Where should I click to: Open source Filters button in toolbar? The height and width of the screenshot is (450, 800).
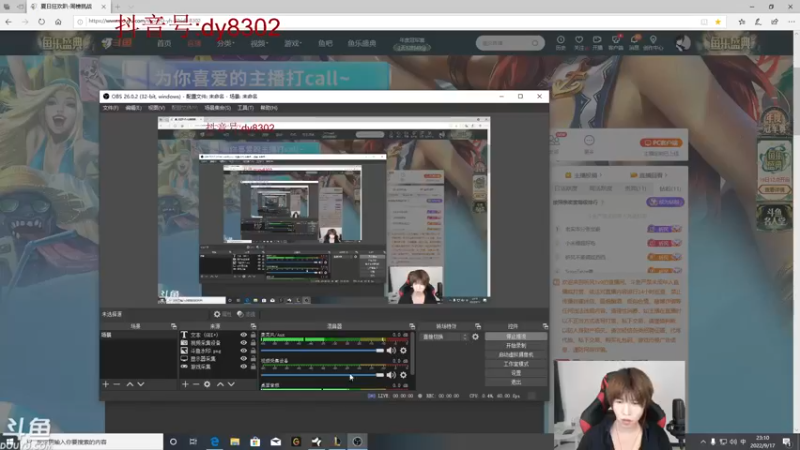[x=246, y=314]
